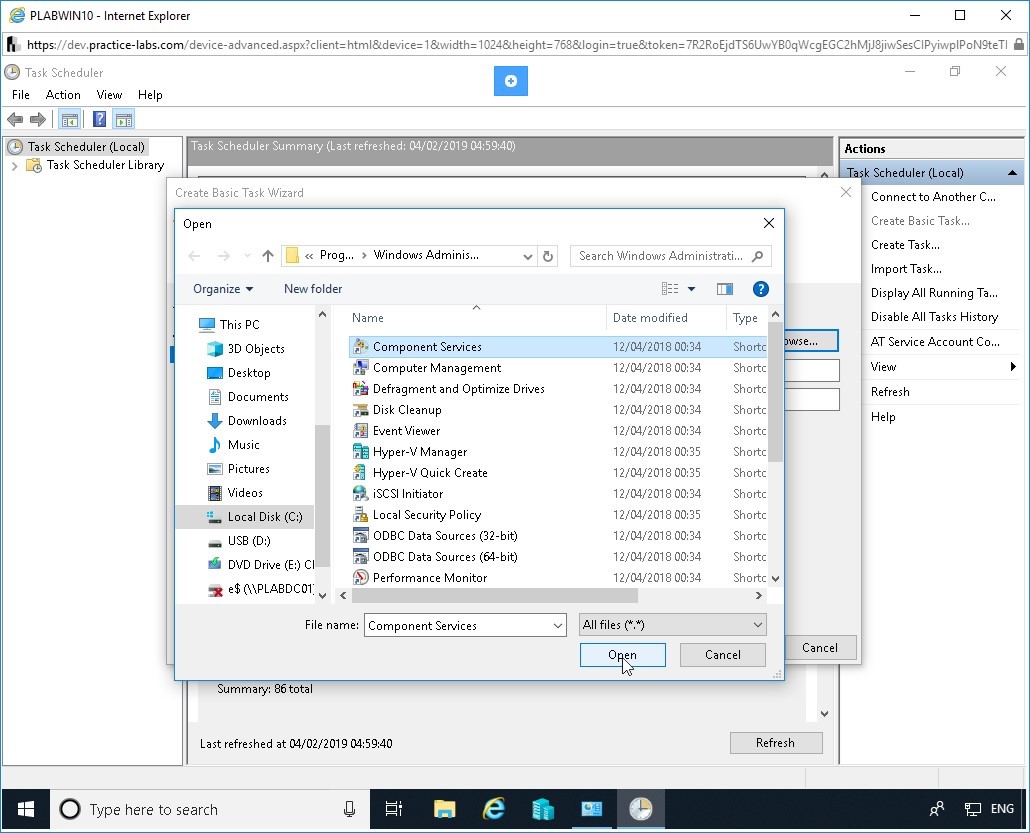Image resolution: width=1030 pixels, height=833 pixels.
Task: Open USB (D:) drive in navigation pane
Action: pyautogui.click(x=238, y=541)
